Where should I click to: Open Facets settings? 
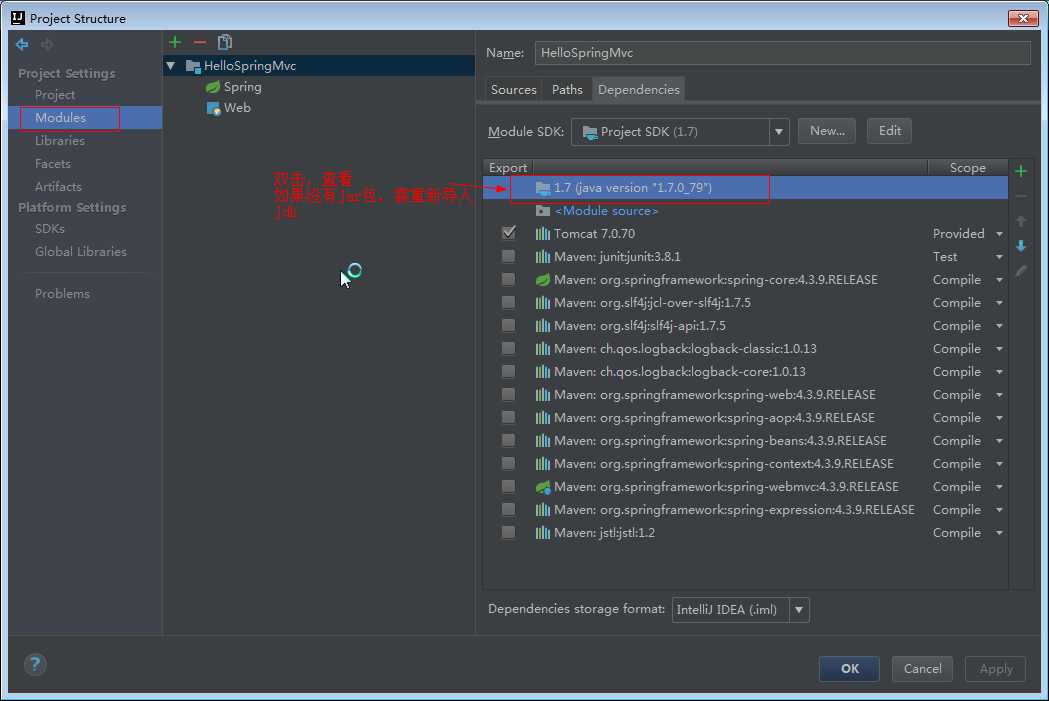tap(53, 164)
